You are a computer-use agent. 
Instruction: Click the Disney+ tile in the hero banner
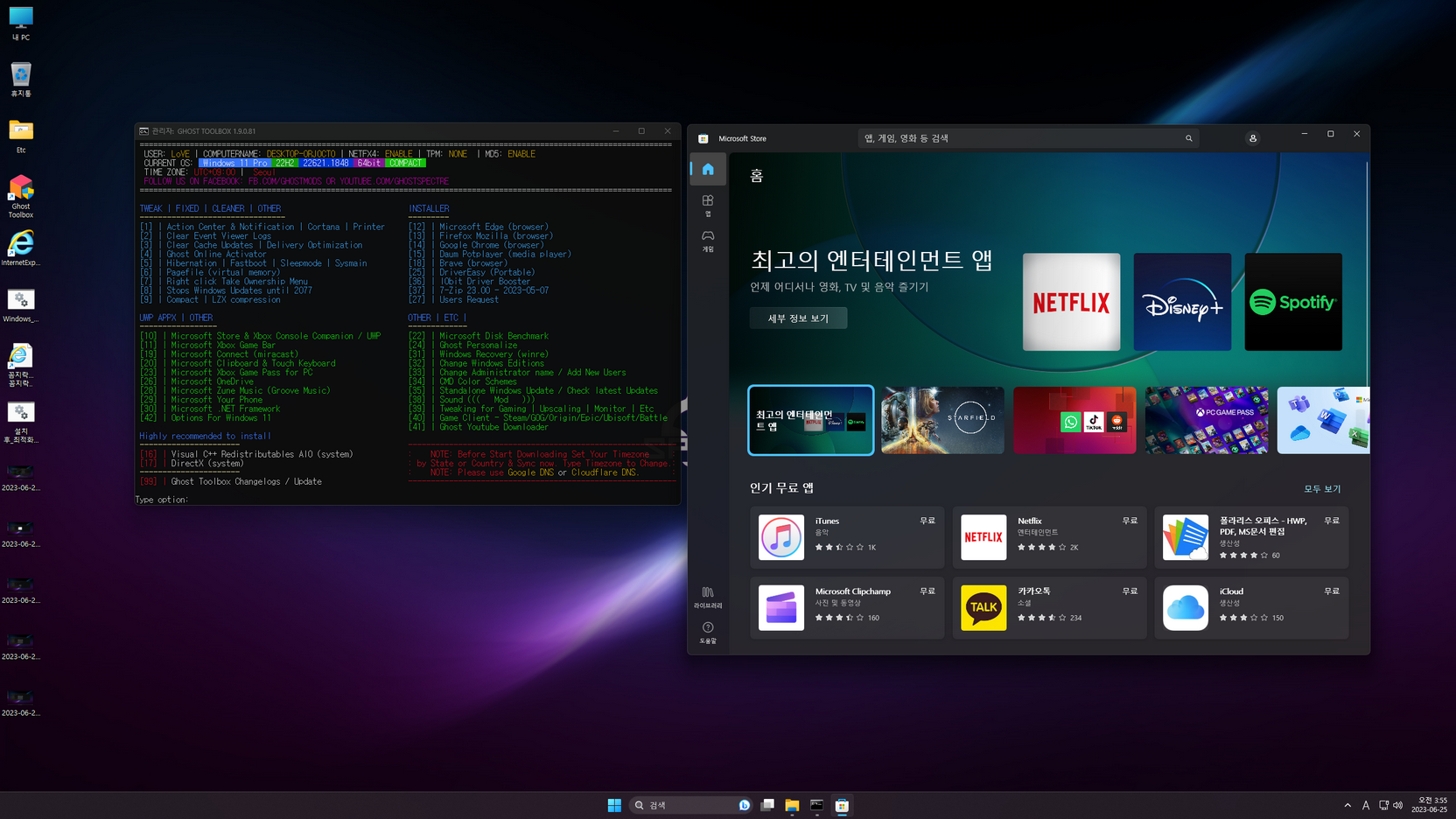[x=1182, y=302]
